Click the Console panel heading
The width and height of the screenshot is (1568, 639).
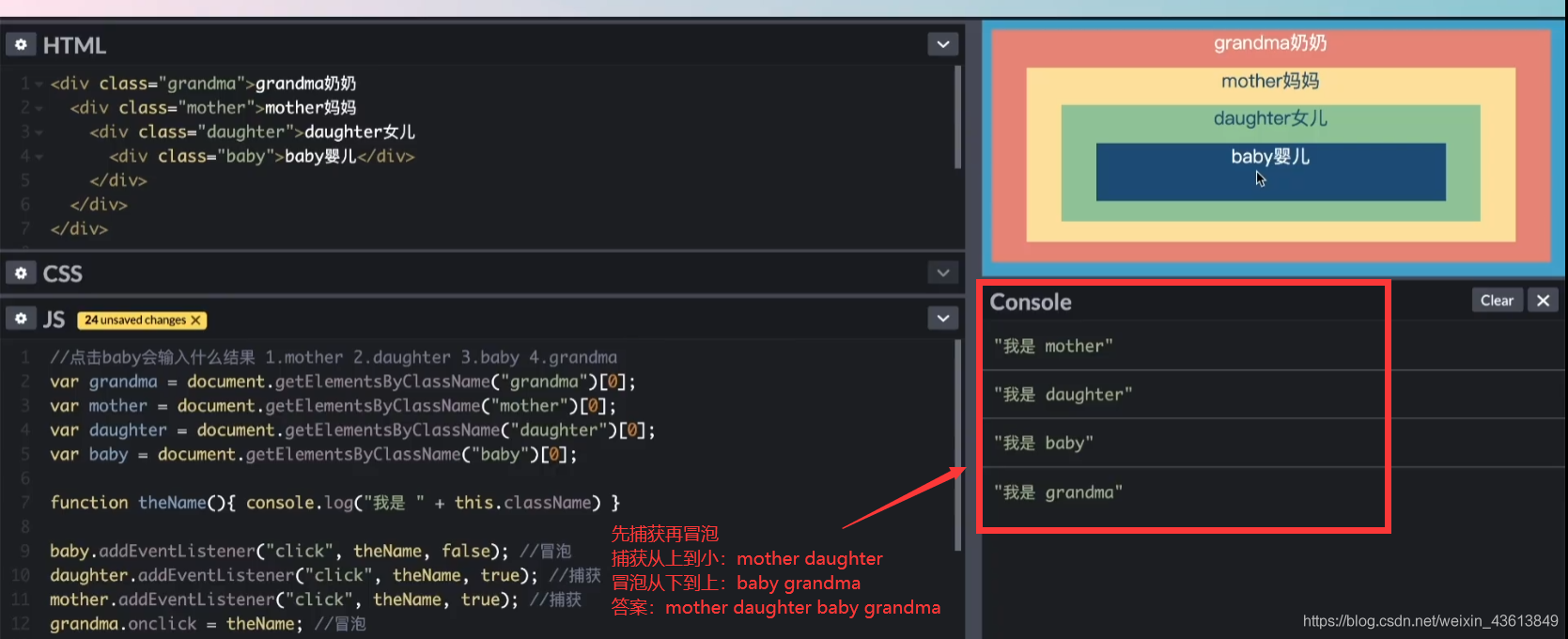coord(1031,302)
